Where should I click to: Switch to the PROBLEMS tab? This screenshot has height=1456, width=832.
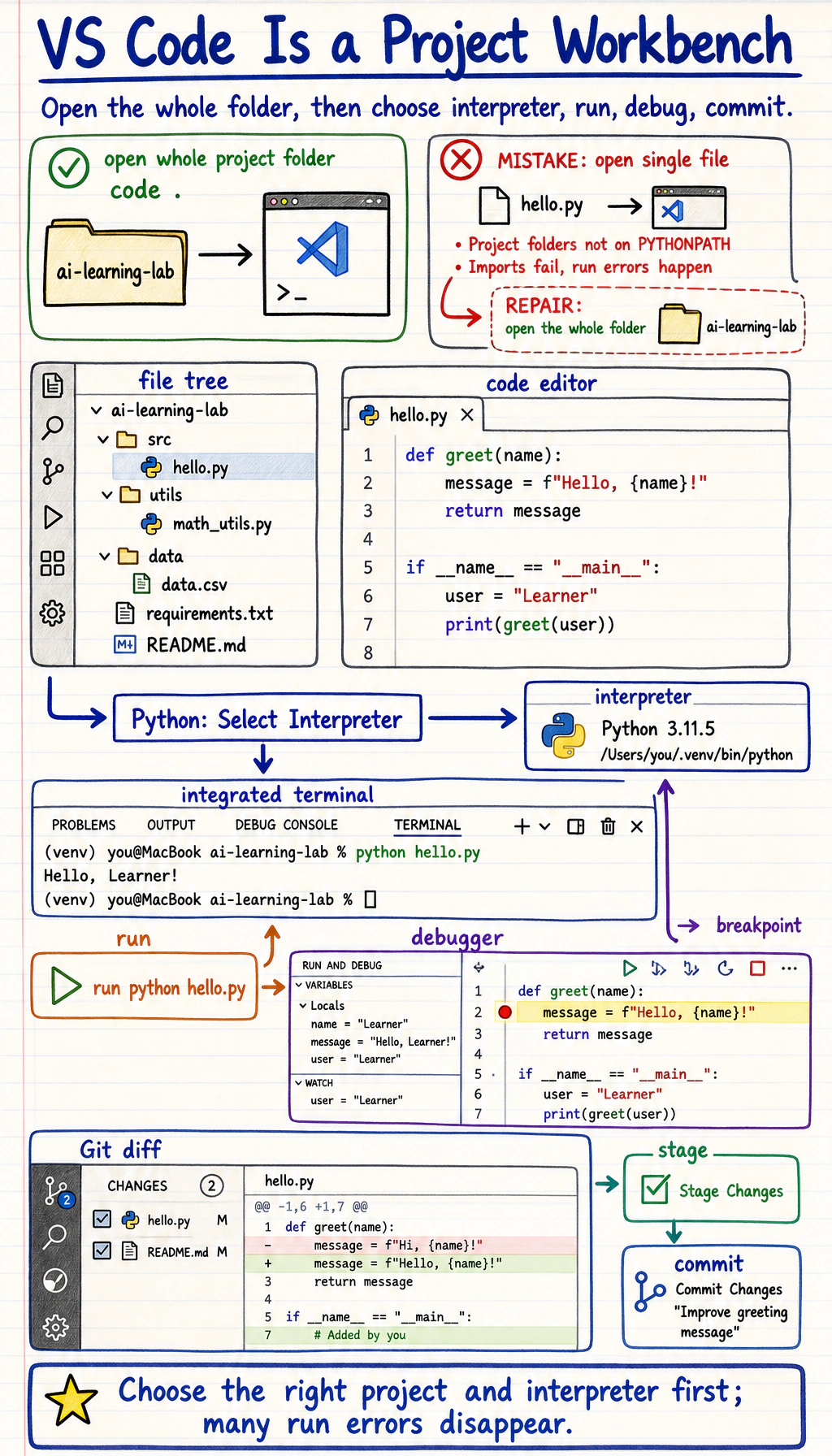click(84, 825)
